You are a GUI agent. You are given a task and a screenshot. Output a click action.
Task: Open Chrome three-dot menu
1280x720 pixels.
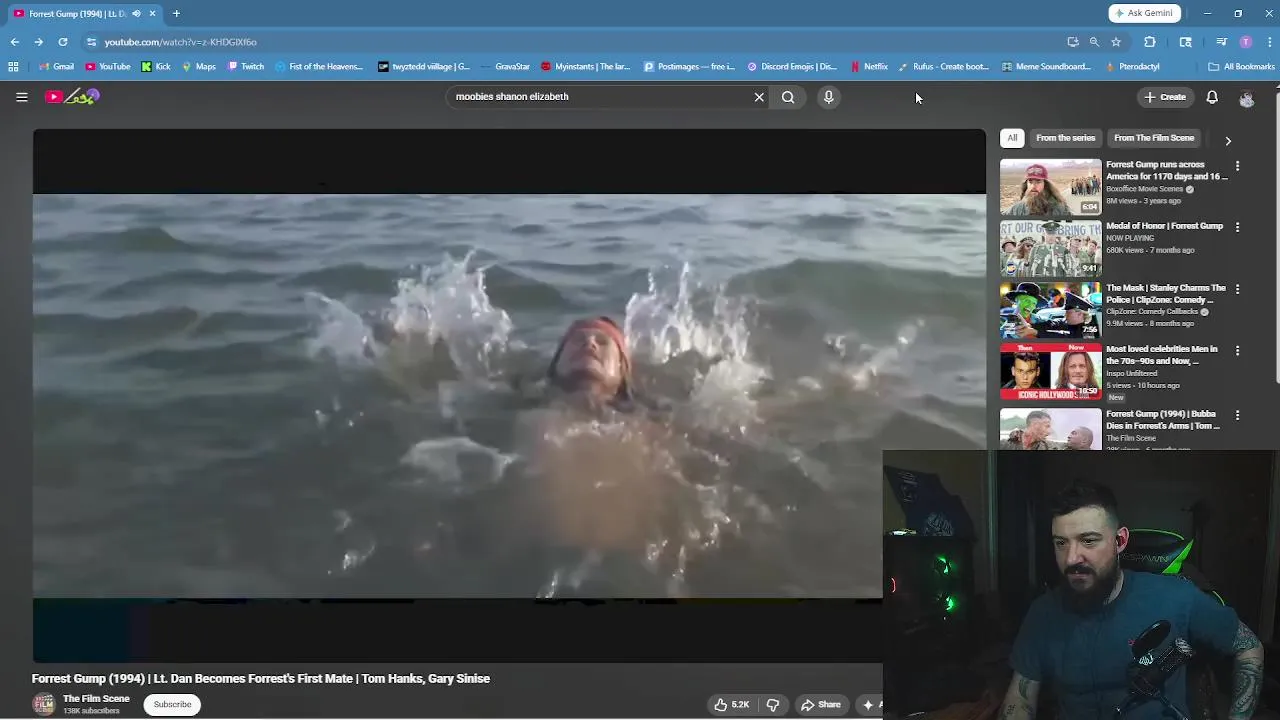[x=1269, y=42]
